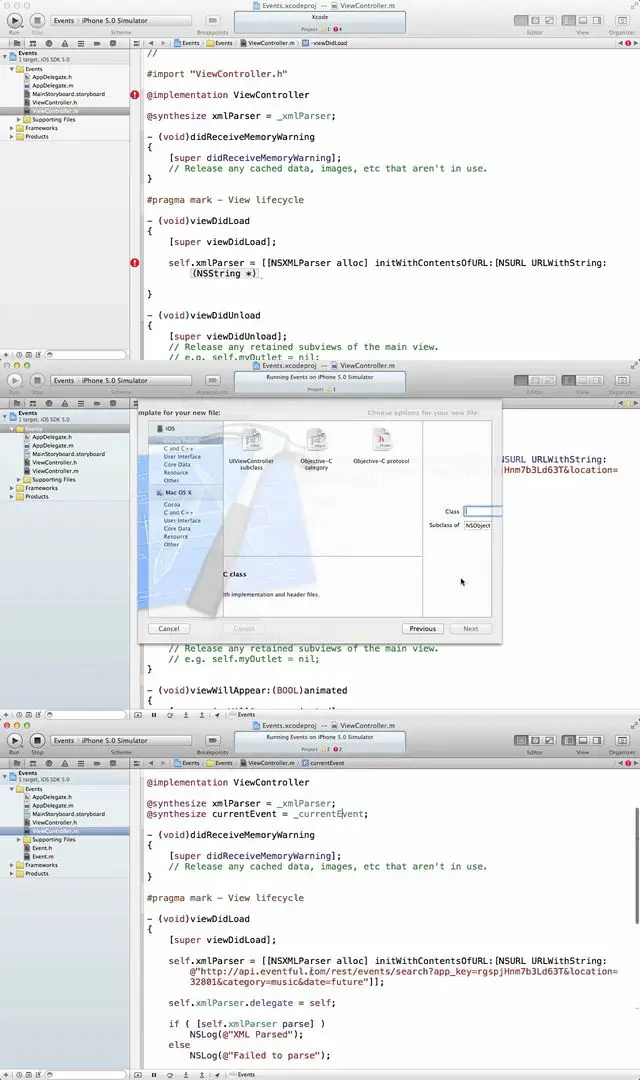
Task: Click the red error marker beside @implementation in the top window
Action: (135, 95)
